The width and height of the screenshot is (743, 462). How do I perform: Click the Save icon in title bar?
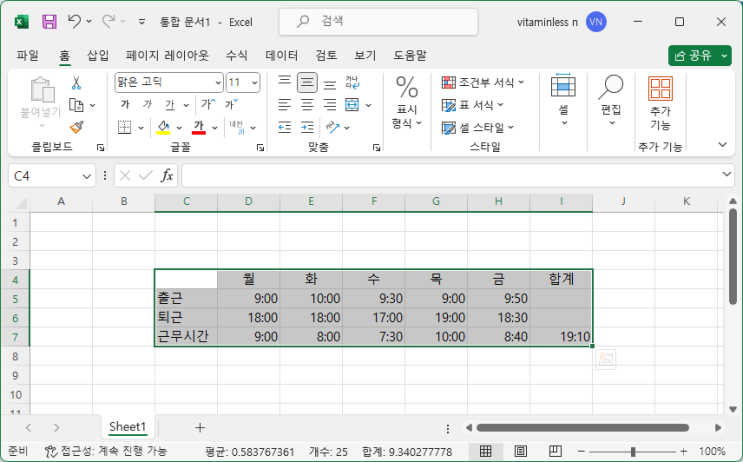pos(49,21)
